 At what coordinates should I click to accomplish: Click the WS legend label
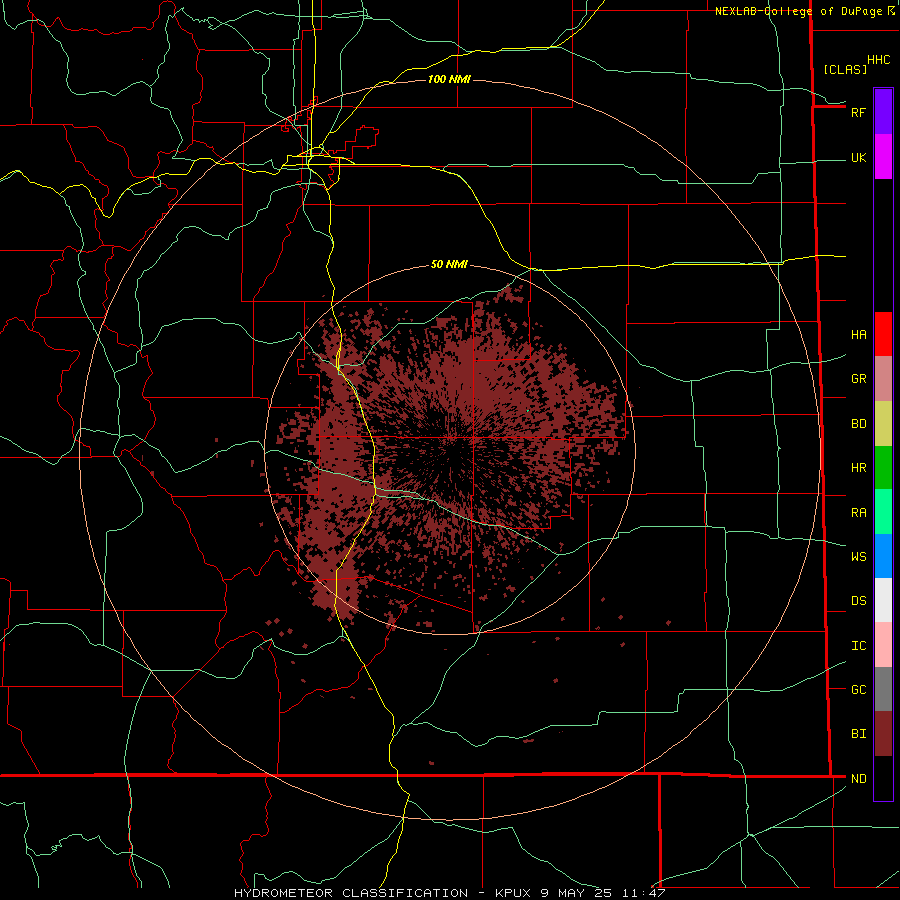tap(858, 557)
